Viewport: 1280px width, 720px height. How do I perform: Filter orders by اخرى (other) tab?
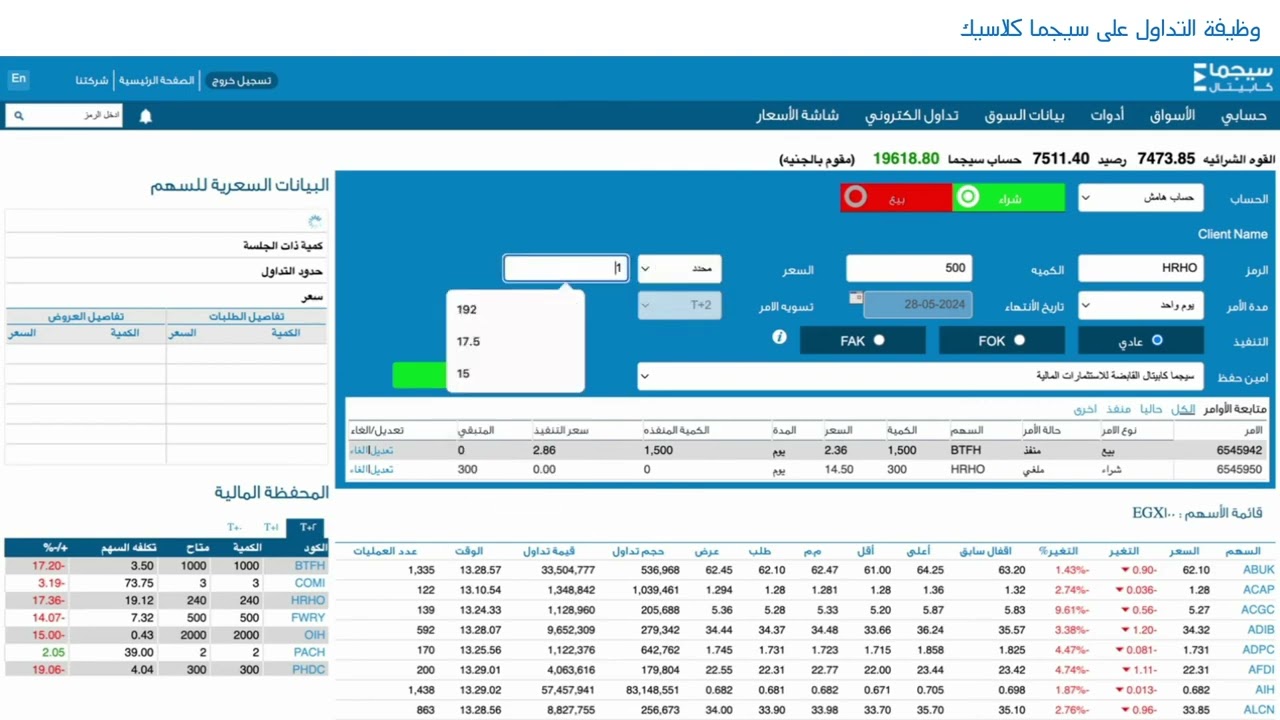tap(1086, 409)
